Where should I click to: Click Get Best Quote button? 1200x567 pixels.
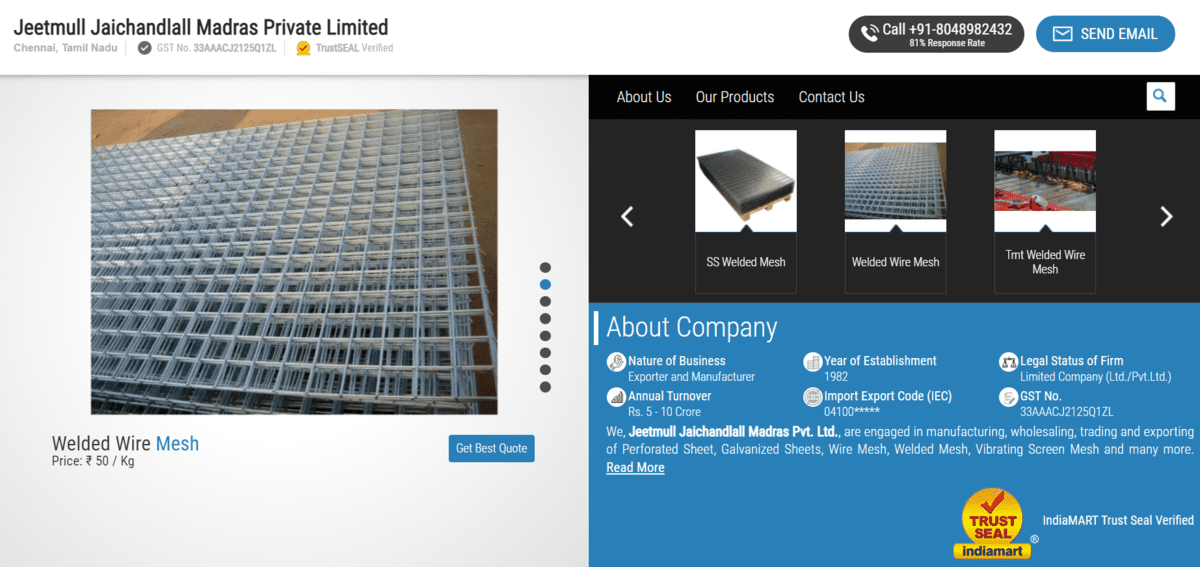pyautogui.click(x=491, y=448)
